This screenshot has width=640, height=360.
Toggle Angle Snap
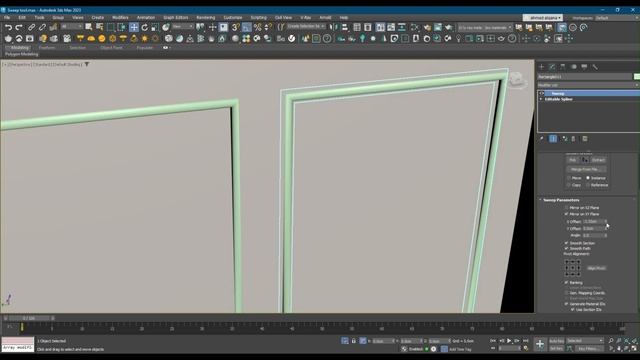tap(247, 27)
